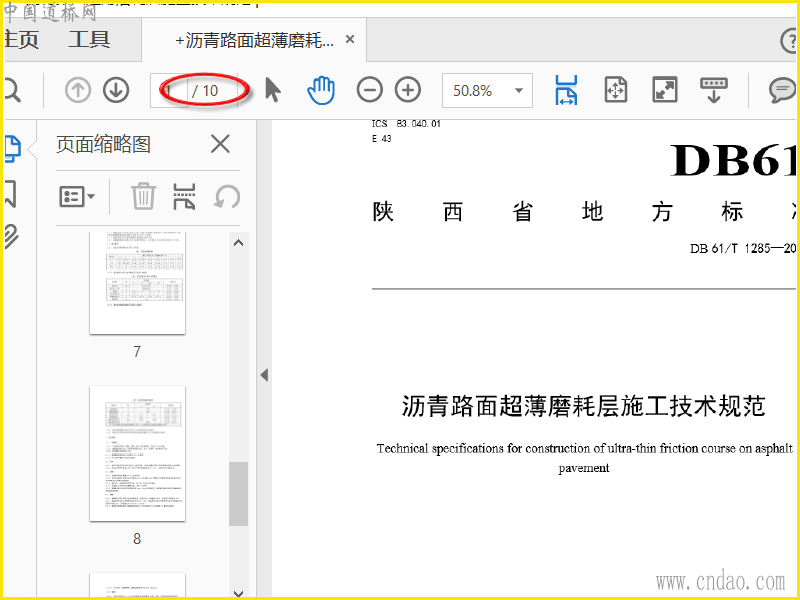800x600 pixels.
Task: Switch to full screen mode
Action: 665,90
